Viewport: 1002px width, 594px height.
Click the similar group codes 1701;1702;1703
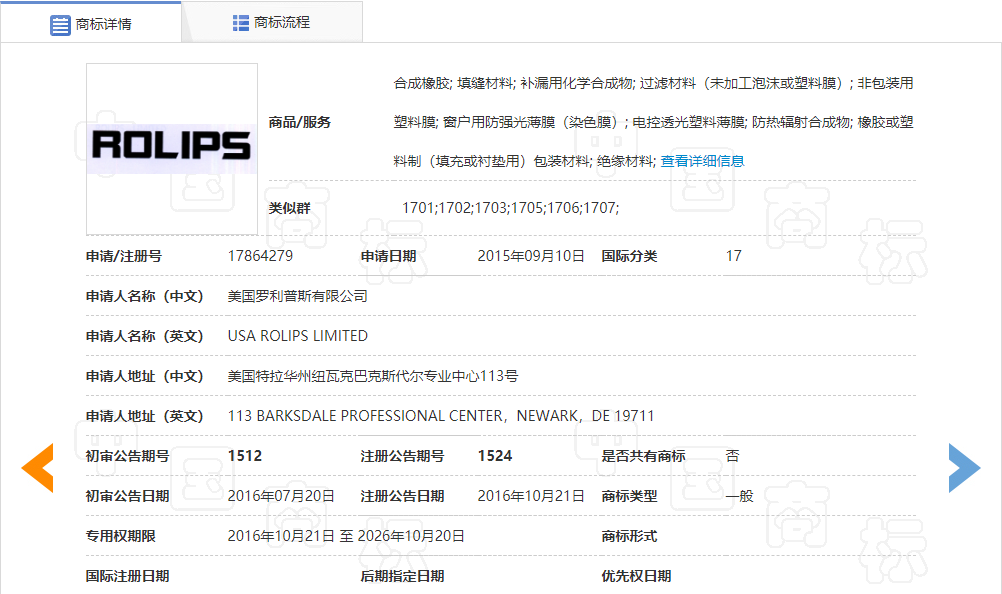tap(510, 208)
